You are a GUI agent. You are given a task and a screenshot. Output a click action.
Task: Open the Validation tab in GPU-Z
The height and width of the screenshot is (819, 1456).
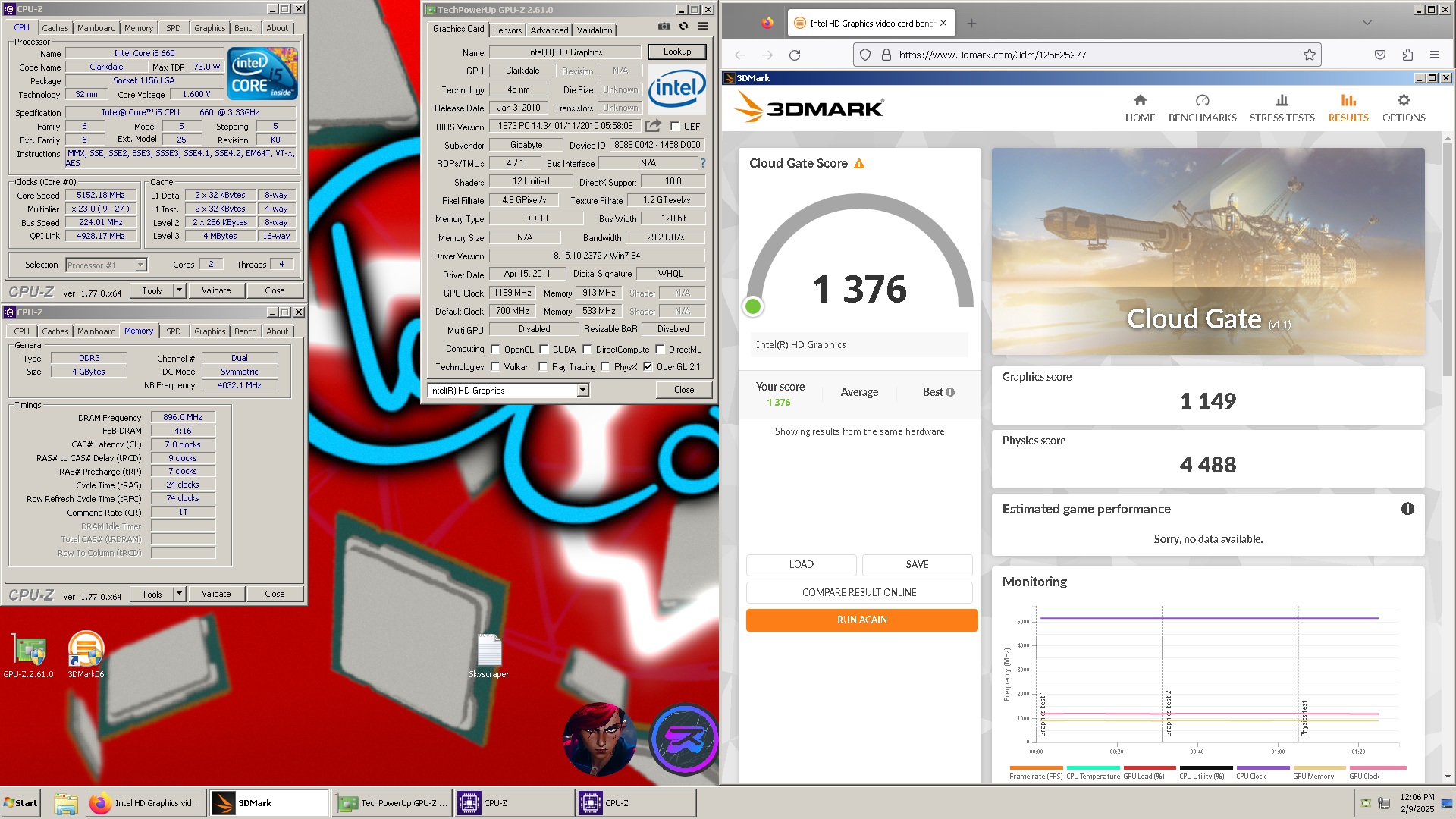595,30
